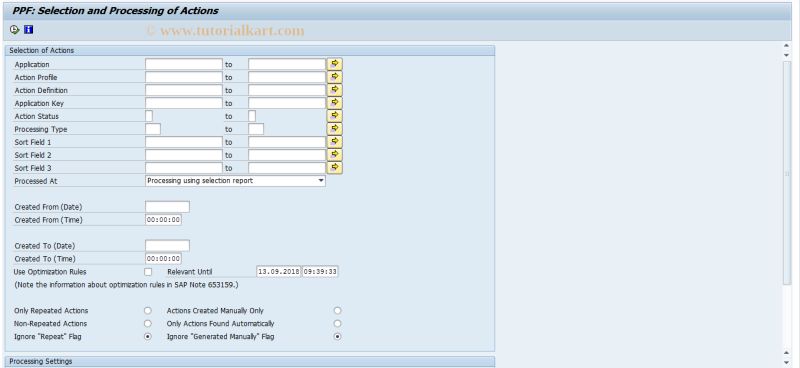Click the SAP Note 653159 note text
The height and width of the screenshot is (368, 800).
pos(126,285)
